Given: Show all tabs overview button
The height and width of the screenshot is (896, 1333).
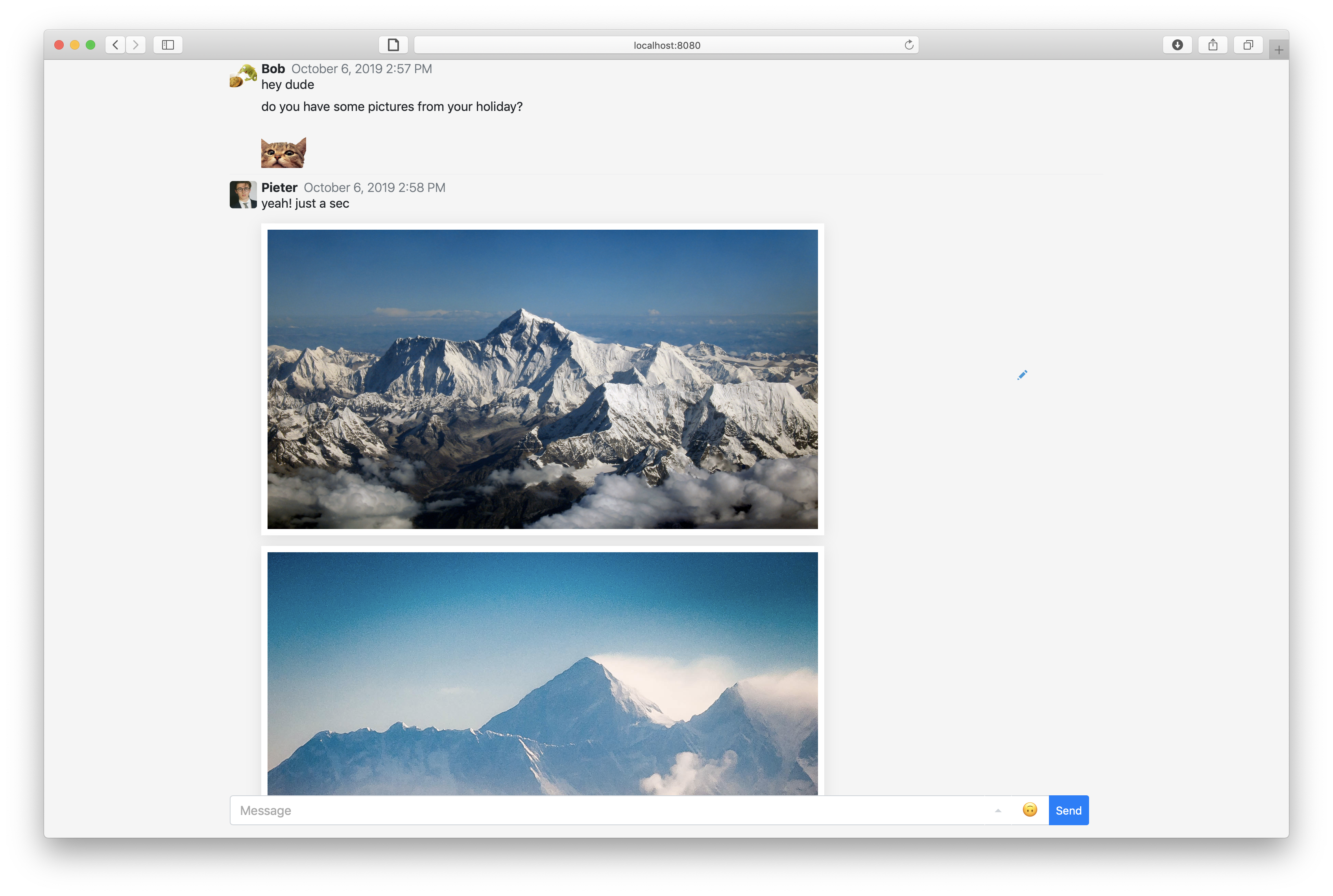Looking at the screenshot, I should point(1248,44).
